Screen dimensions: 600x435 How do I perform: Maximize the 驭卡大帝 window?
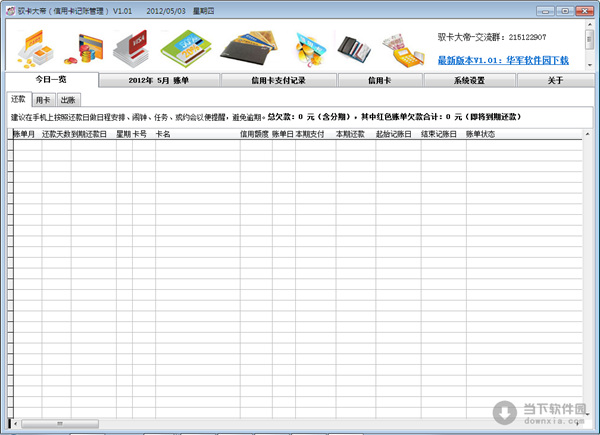565,11
